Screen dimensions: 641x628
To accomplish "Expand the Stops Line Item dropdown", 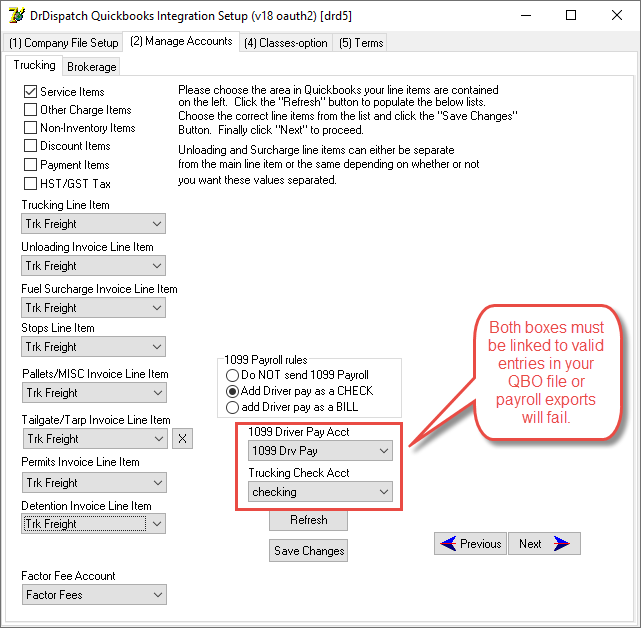I will coord(94,347).
